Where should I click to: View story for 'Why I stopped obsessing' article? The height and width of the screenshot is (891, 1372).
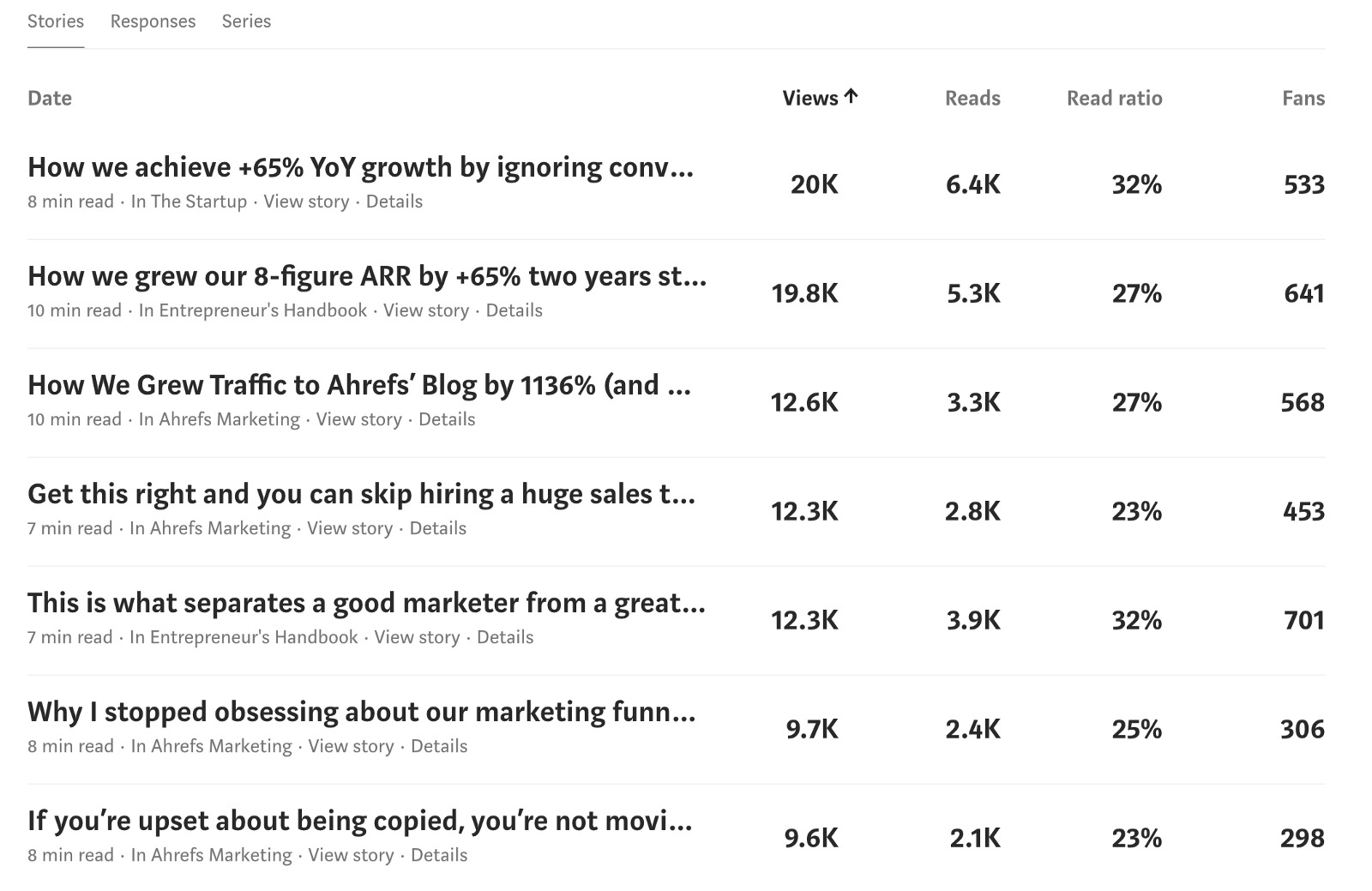click(x=351, y=746)
